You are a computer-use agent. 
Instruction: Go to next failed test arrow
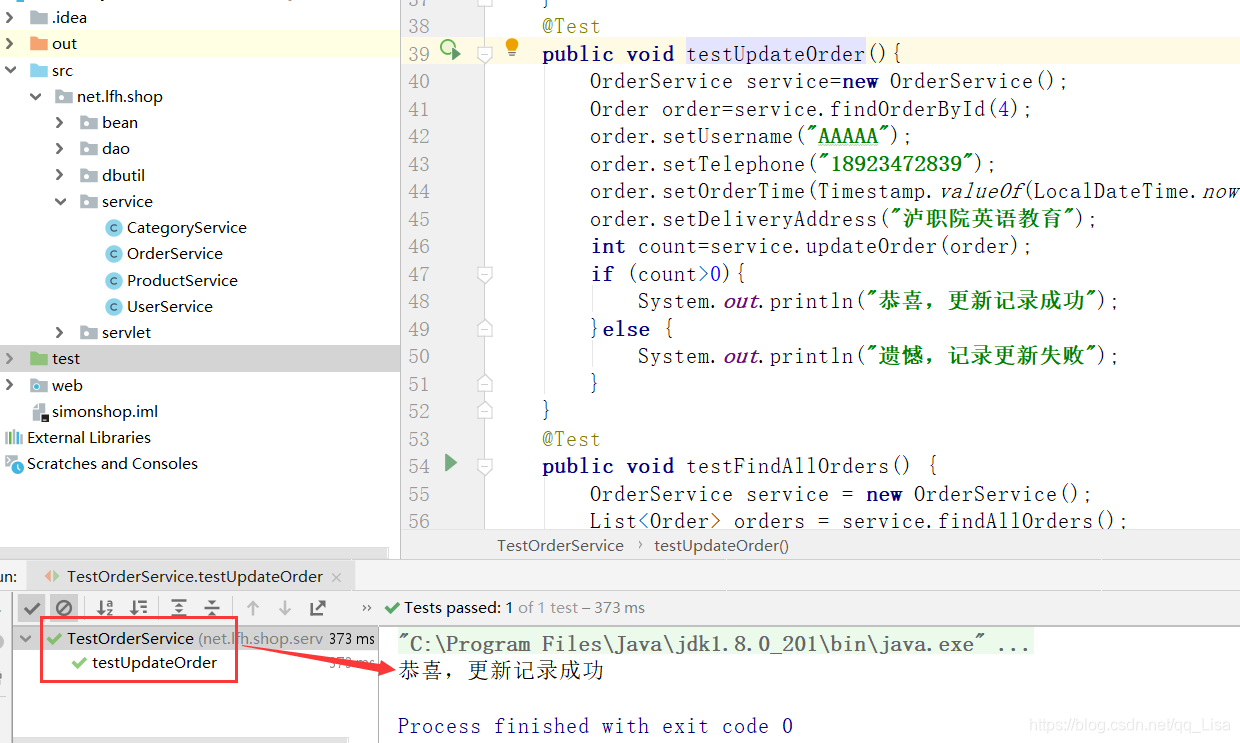[x=285, y=607]
